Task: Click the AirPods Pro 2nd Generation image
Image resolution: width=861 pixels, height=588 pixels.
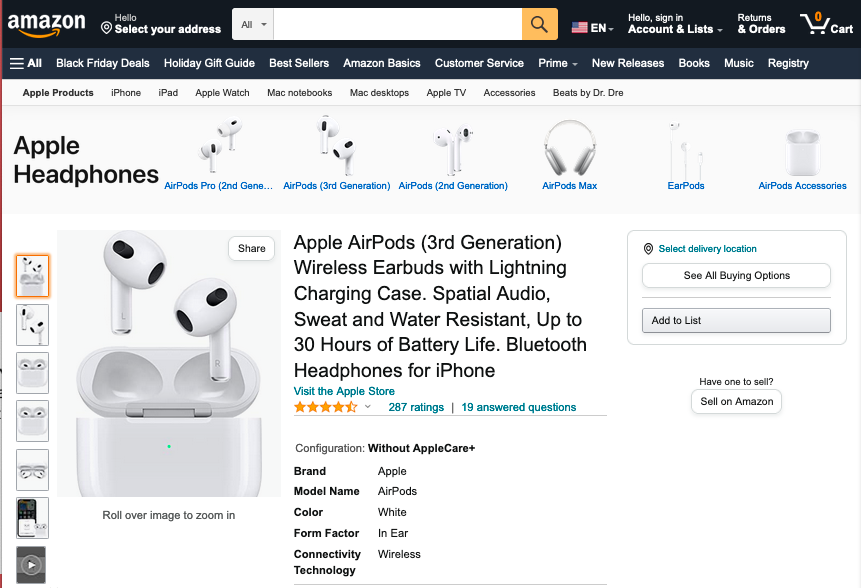Action: tap(220, 144)
